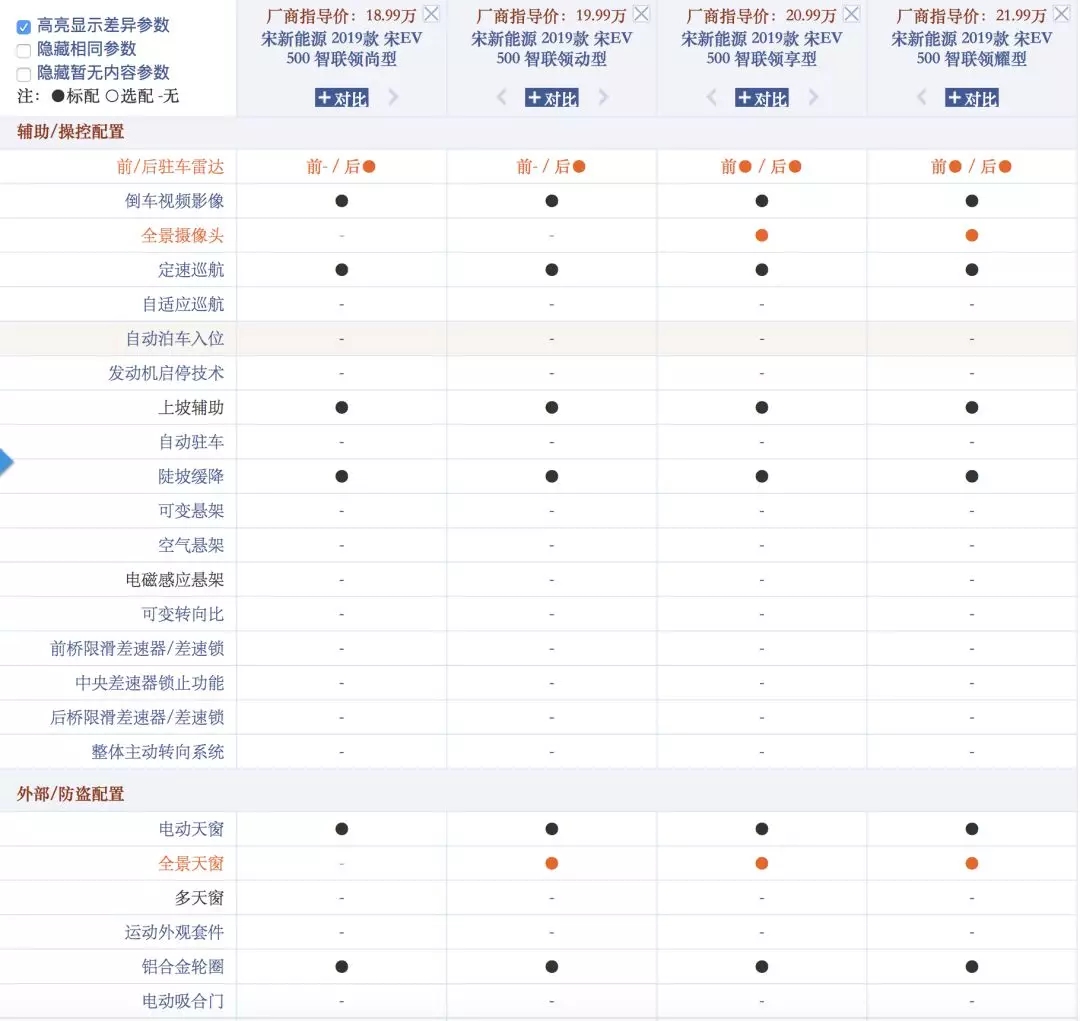The image size is (1080, 1021).
Task: Click the 前/后驻车雷达 parameter label
Action: tap(170, 167)
